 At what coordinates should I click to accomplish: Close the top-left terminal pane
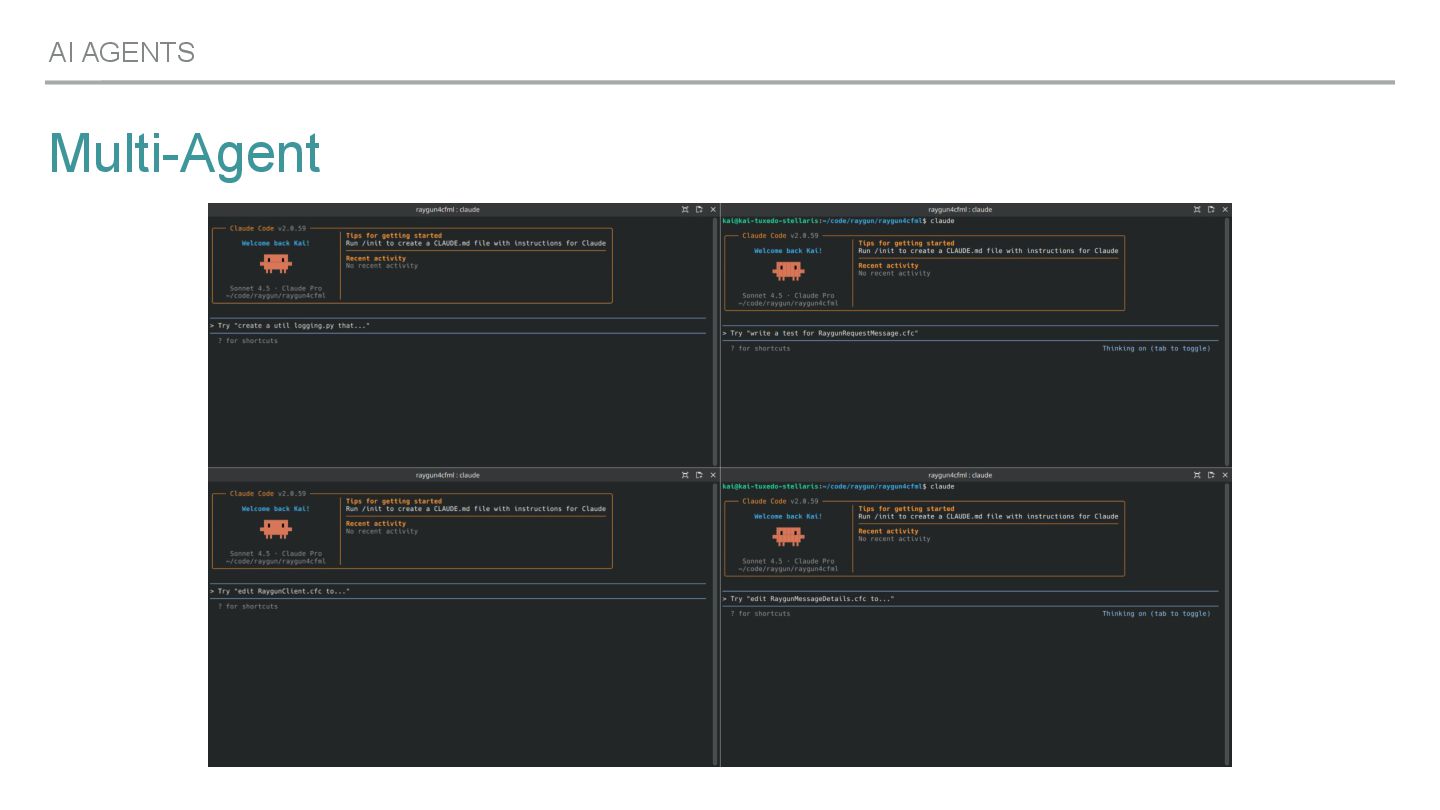pos(713,210)
